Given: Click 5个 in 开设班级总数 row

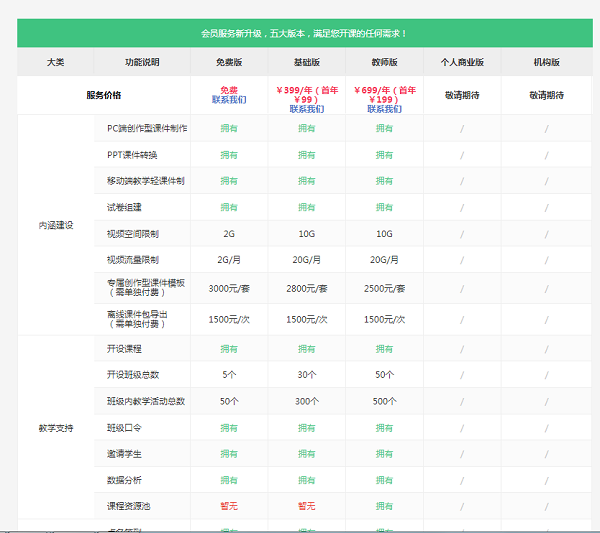Looking at the screenshot, I should tap(229, 375).
